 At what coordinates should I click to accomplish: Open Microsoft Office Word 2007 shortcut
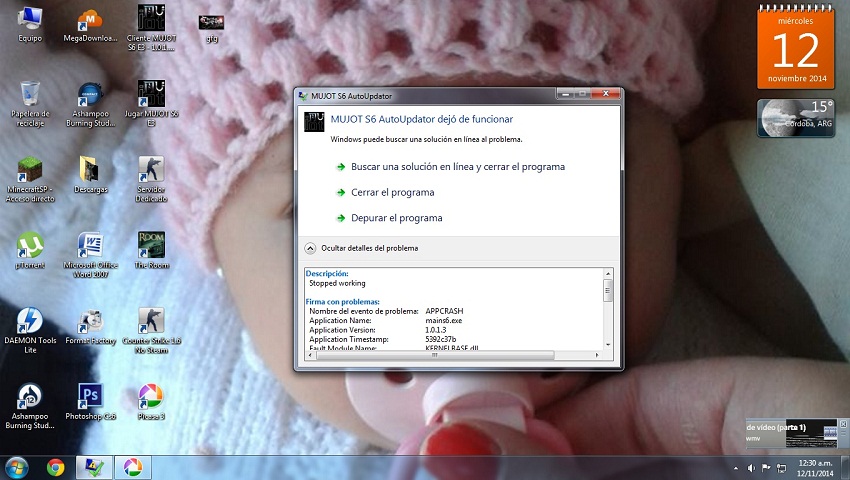[x=91, y=246]
